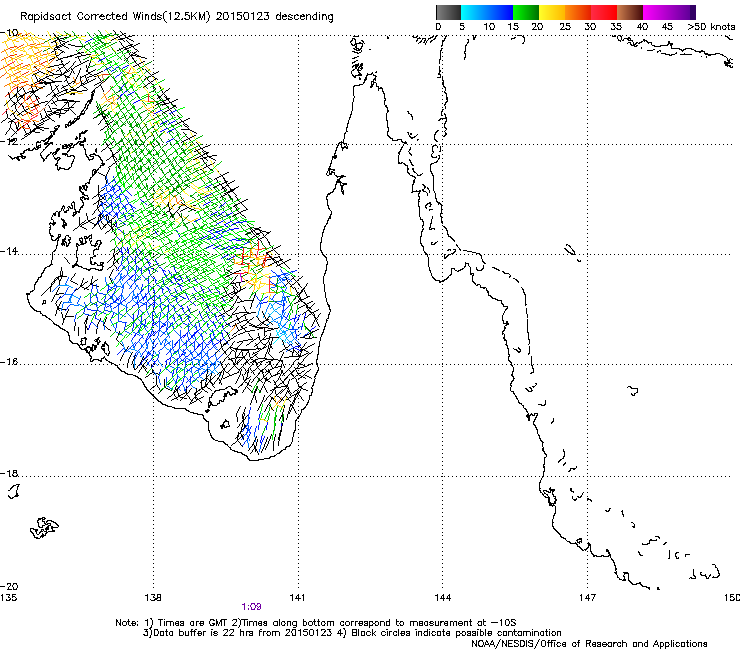Click the legend value '40'
The height and width of the screenshot is (650, 740).
(x=642, y=27)
